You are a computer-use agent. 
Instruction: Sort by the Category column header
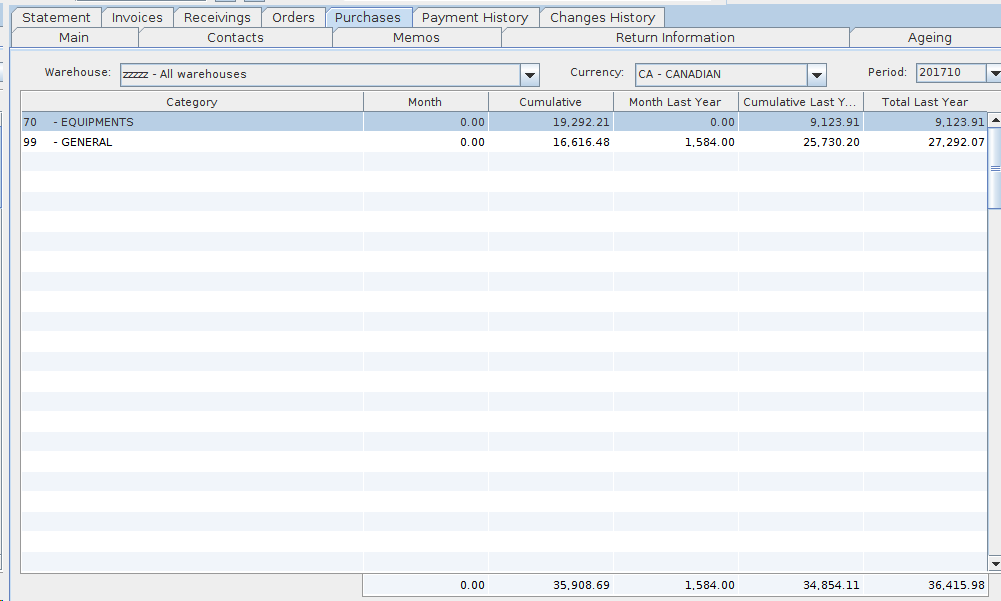click(192, 102)
